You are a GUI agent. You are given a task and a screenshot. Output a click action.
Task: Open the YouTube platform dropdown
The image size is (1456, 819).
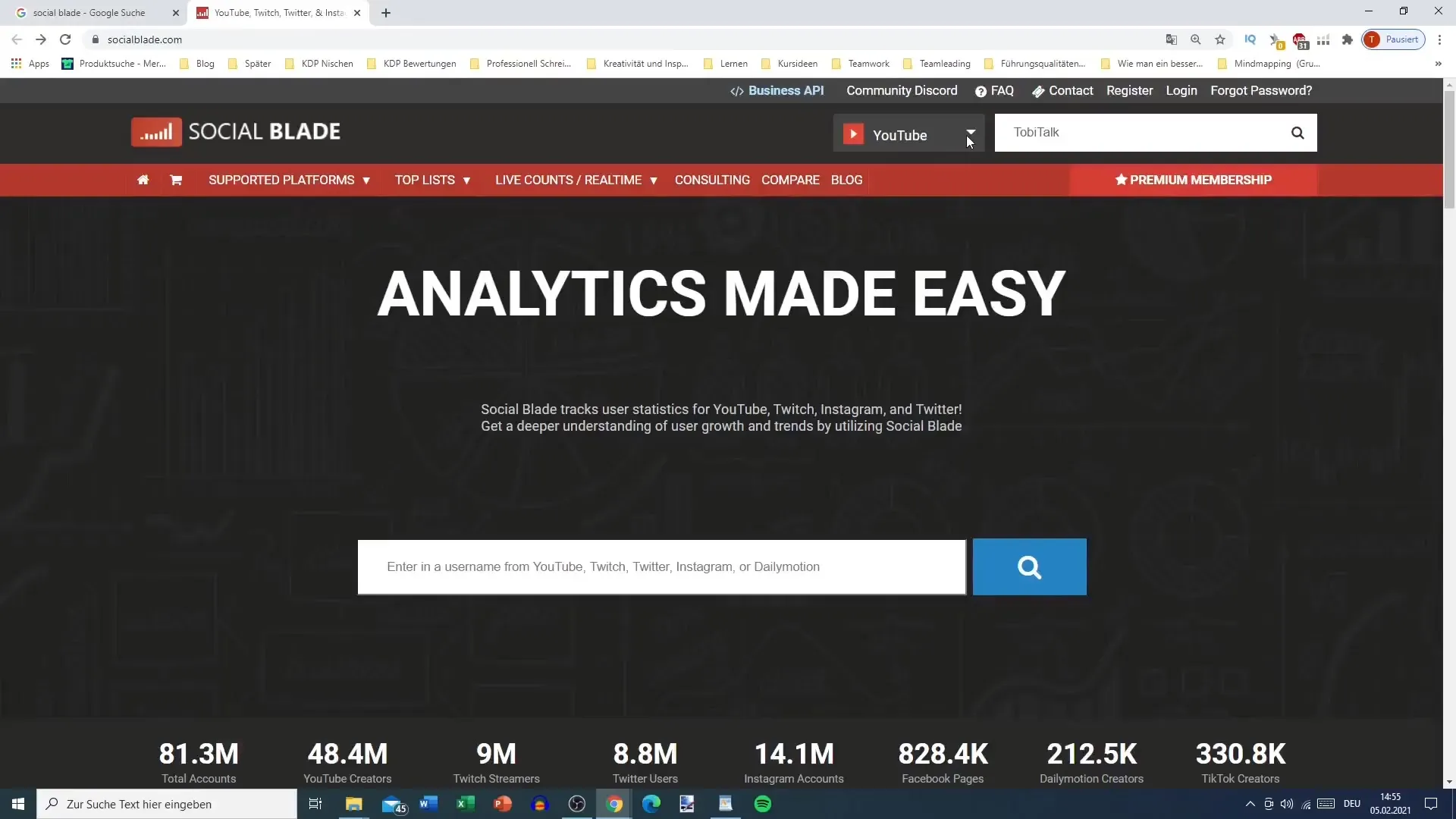[x=908, y=133]
